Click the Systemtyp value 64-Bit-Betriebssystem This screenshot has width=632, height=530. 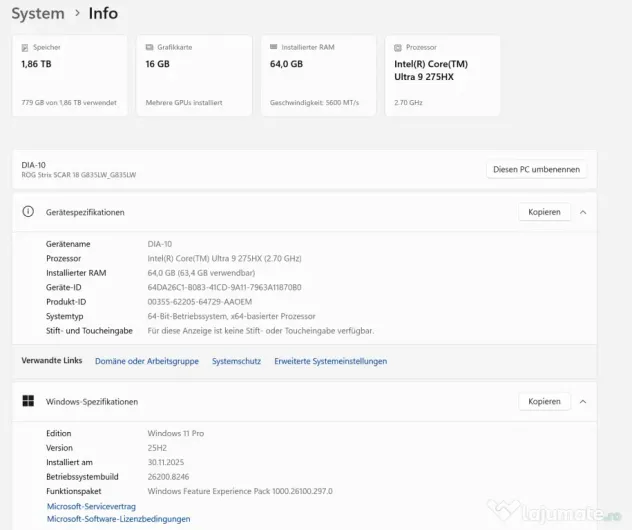[x=231, y=316]
